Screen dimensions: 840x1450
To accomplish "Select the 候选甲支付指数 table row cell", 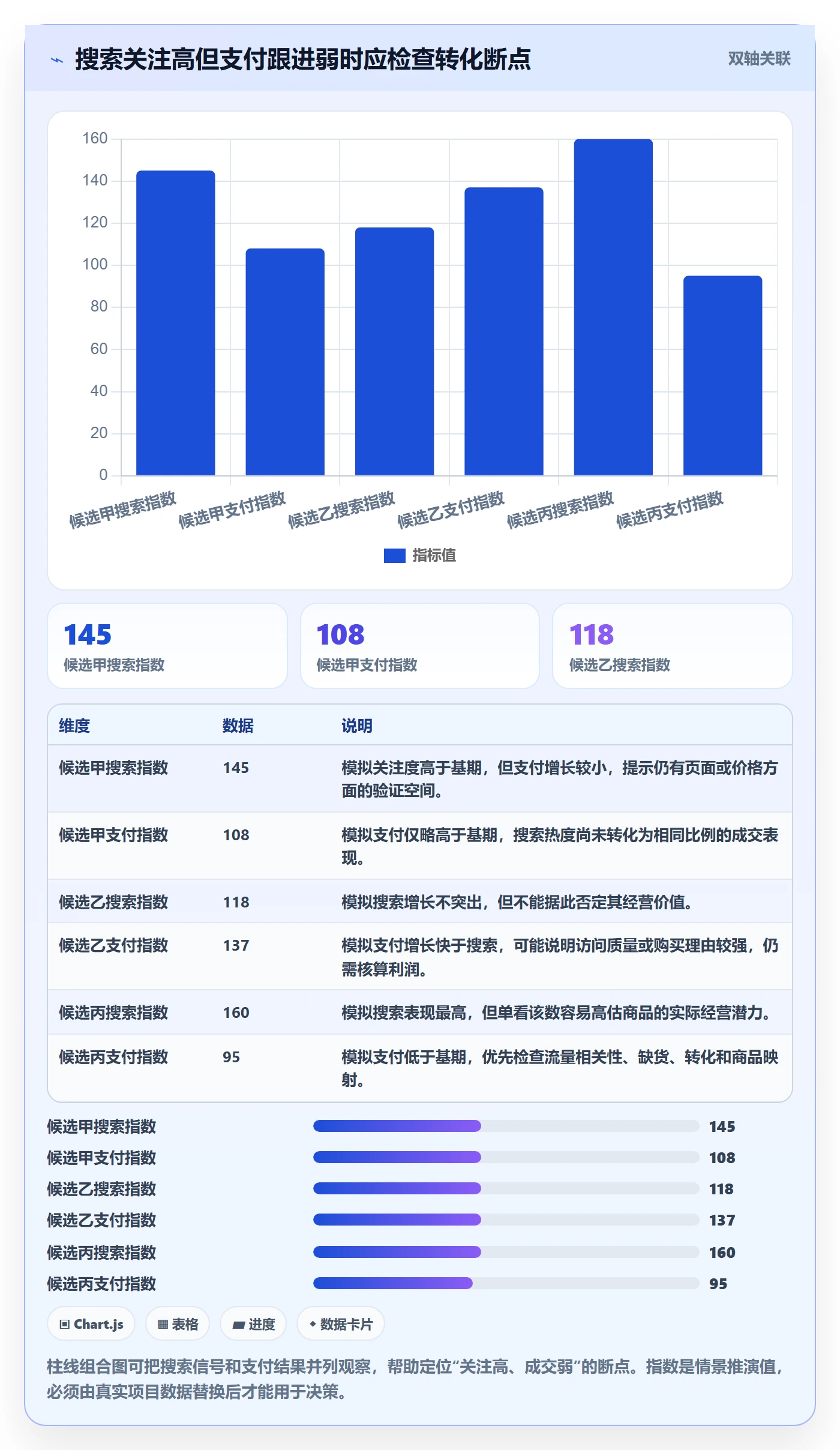I will tap(113, 835).
